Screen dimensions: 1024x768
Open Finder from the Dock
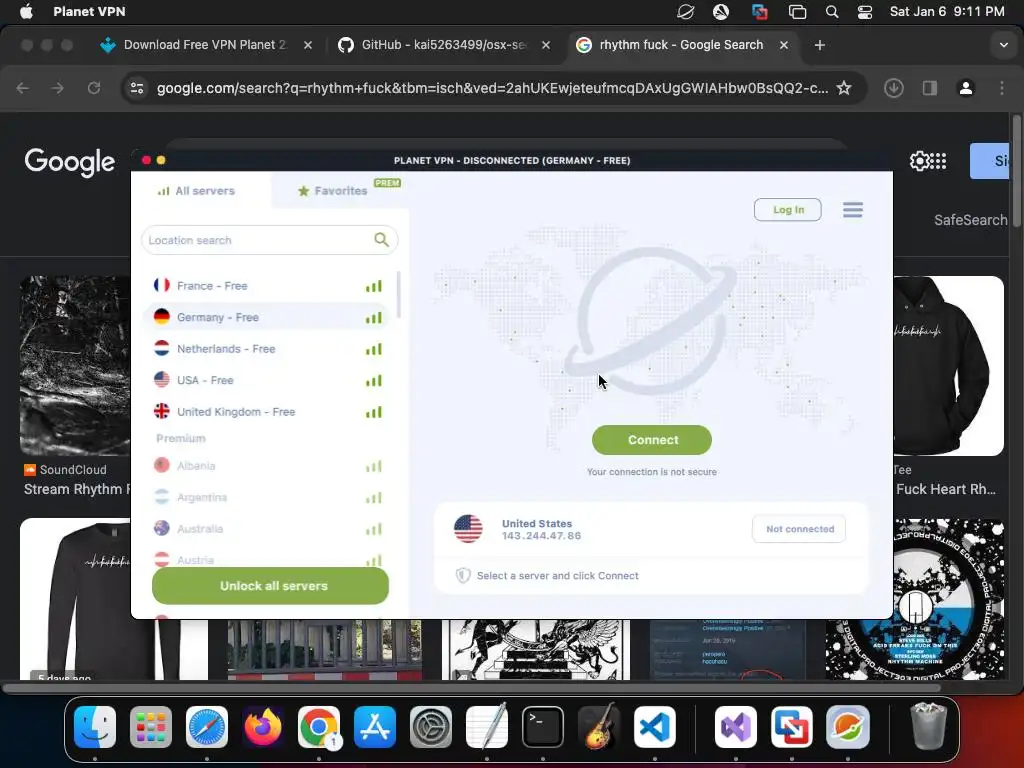(x=95, y=726)
